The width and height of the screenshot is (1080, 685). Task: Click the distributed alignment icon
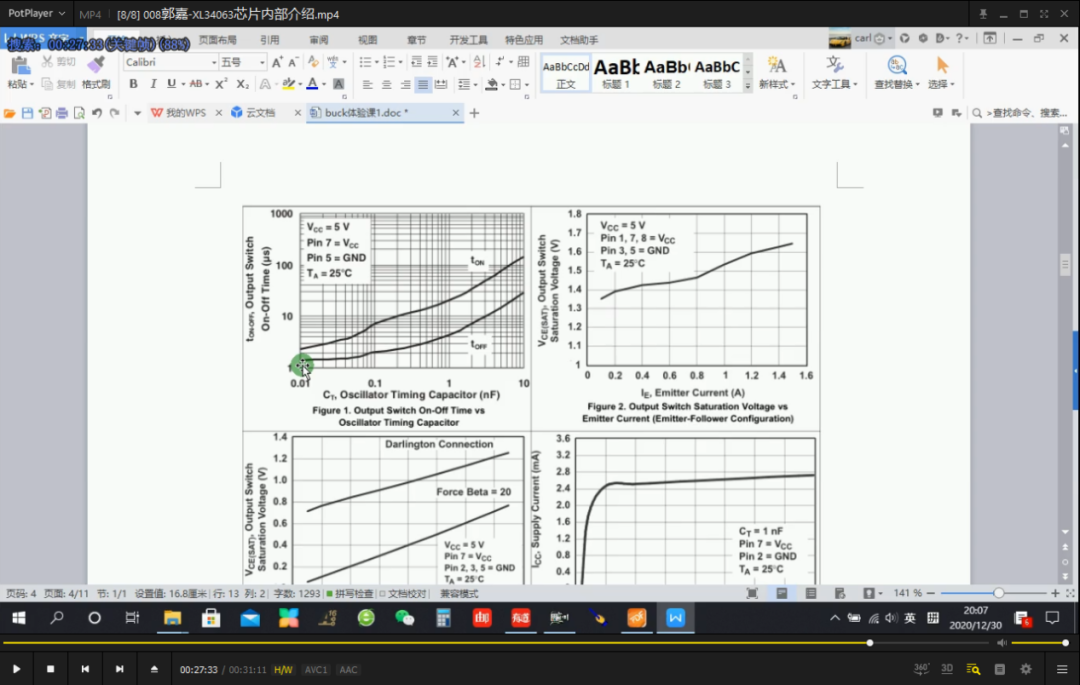tap(442, 84)
